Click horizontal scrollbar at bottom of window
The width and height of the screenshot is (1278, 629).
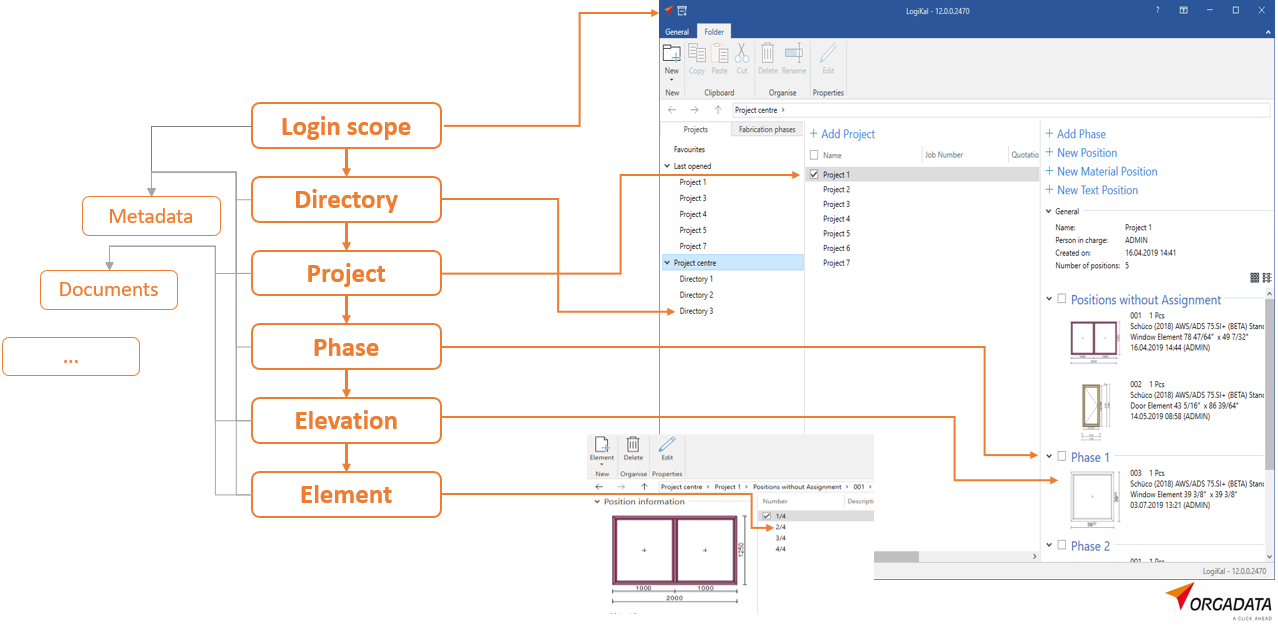[x=897, y=557]
